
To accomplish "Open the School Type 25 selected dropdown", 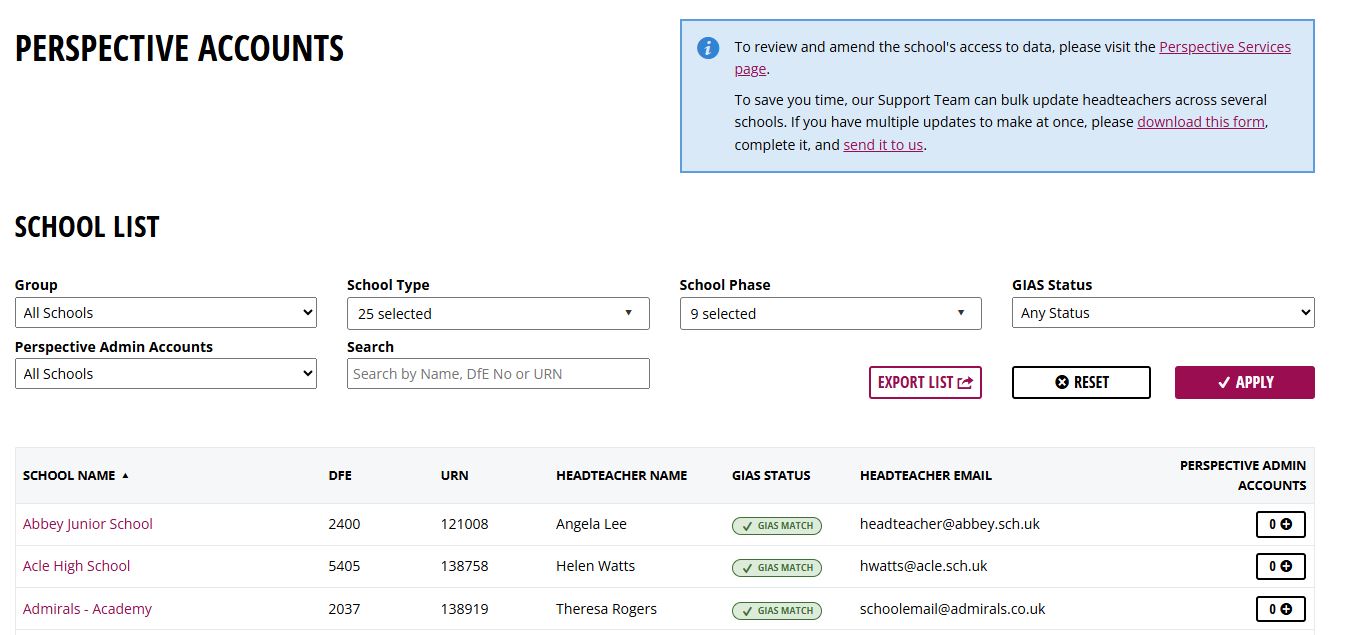I will [x=498, y=313].
